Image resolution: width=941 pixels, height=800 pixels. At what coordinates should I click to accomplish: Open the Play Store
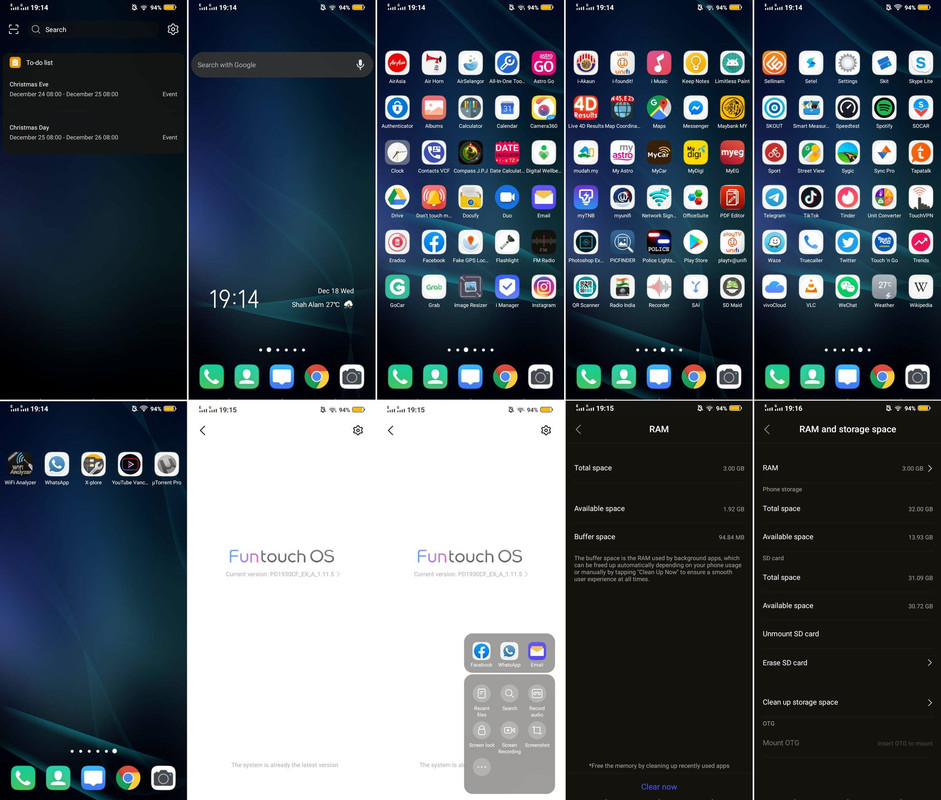click(696, 242)
